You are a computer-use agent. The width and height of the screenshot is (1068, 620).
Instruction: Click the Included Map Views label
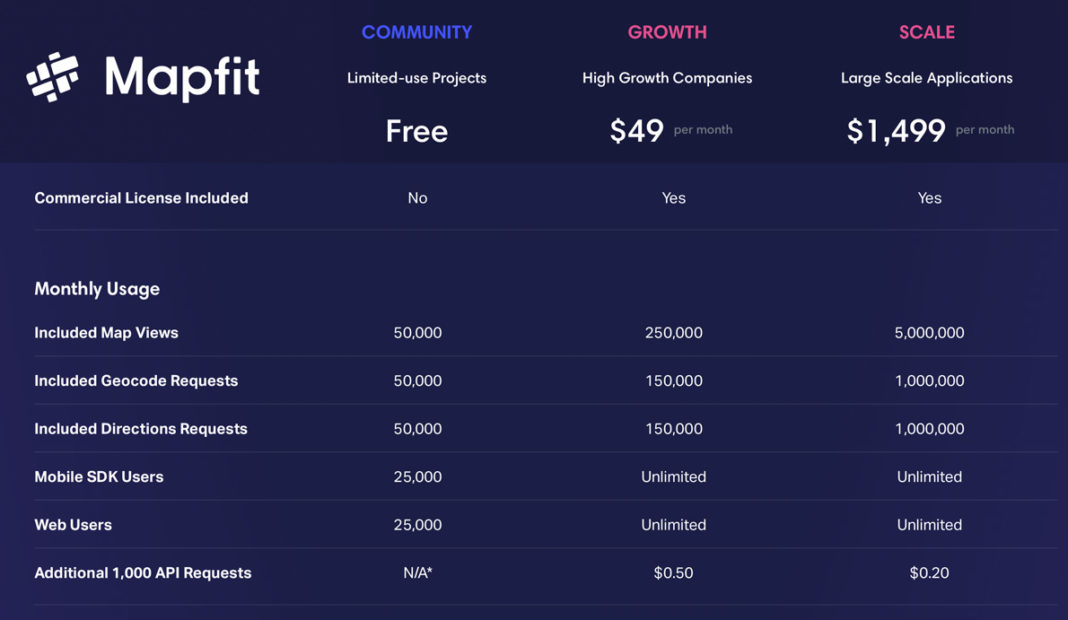(x=106, y=332)
